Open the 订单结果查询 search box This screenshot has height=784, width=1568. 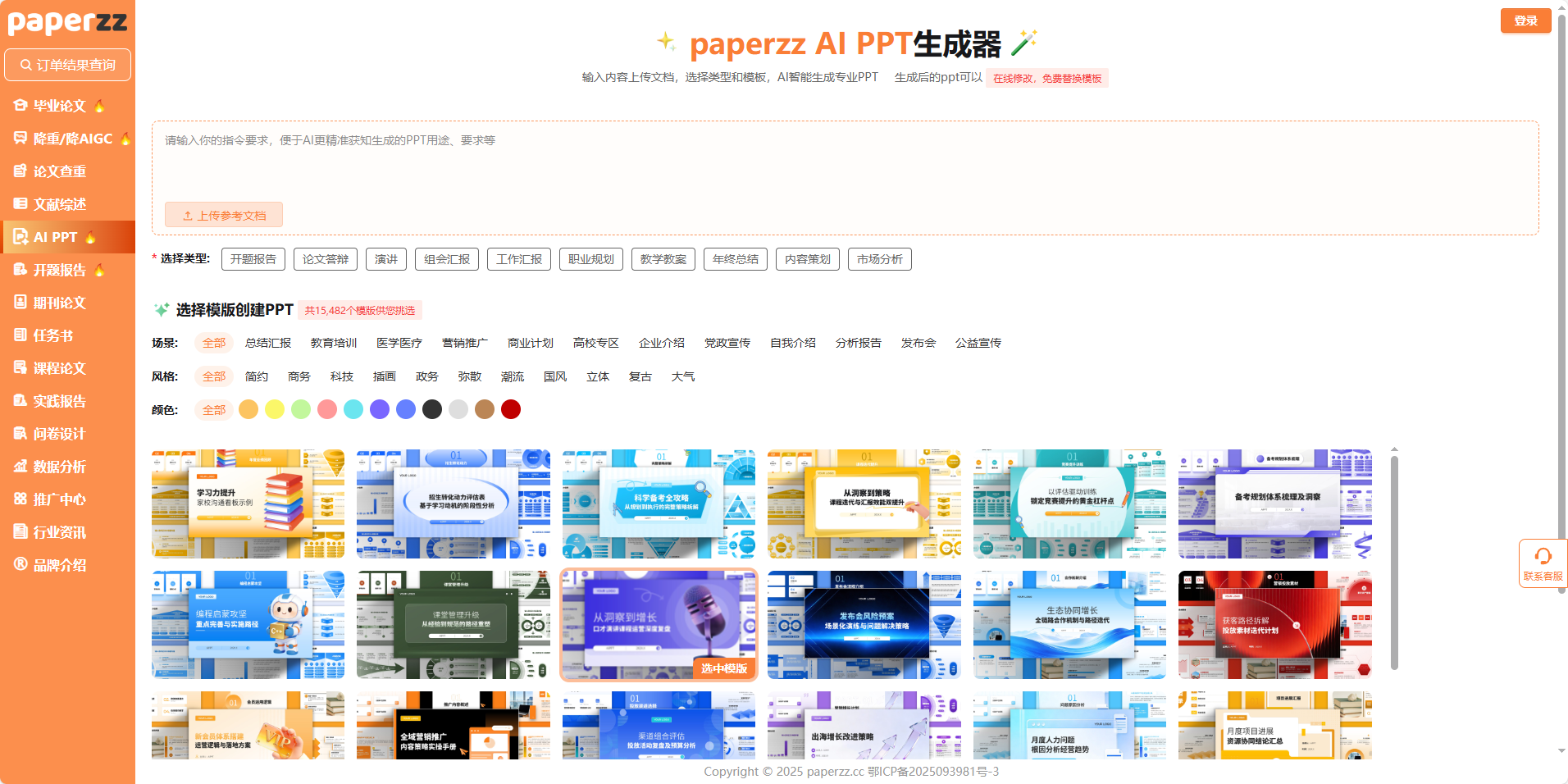[68, 65]
